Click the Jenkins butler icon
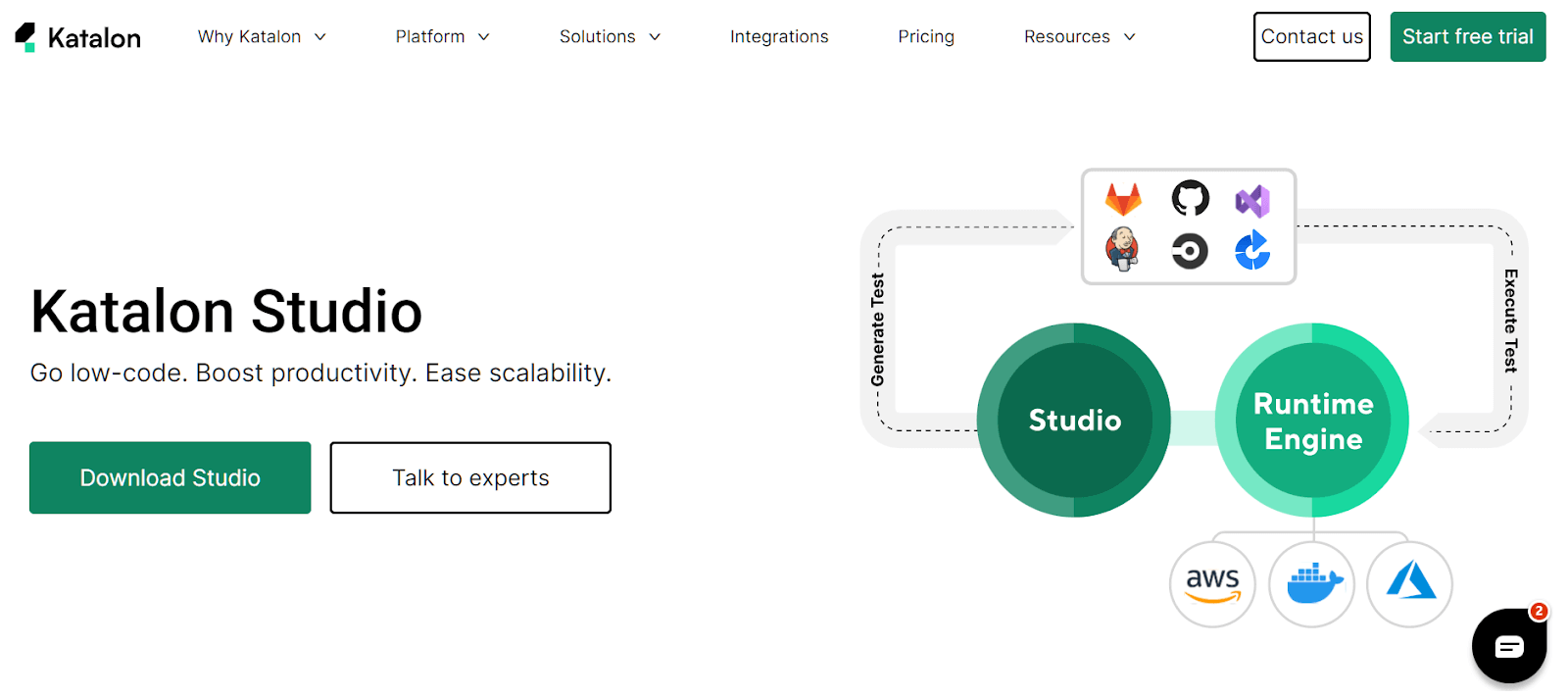 (1123, 250)
